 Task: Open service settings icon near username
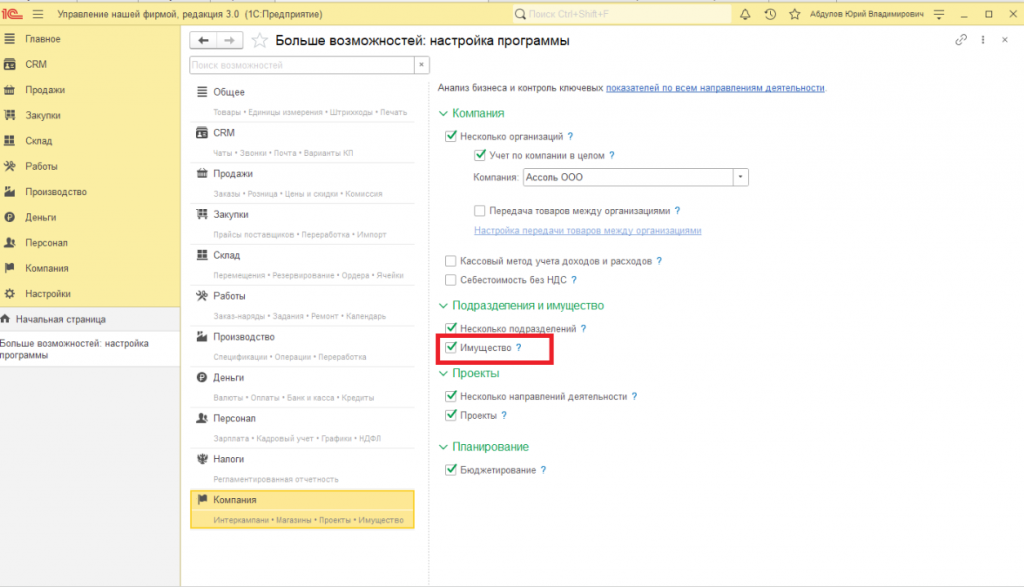pos(939,14)
